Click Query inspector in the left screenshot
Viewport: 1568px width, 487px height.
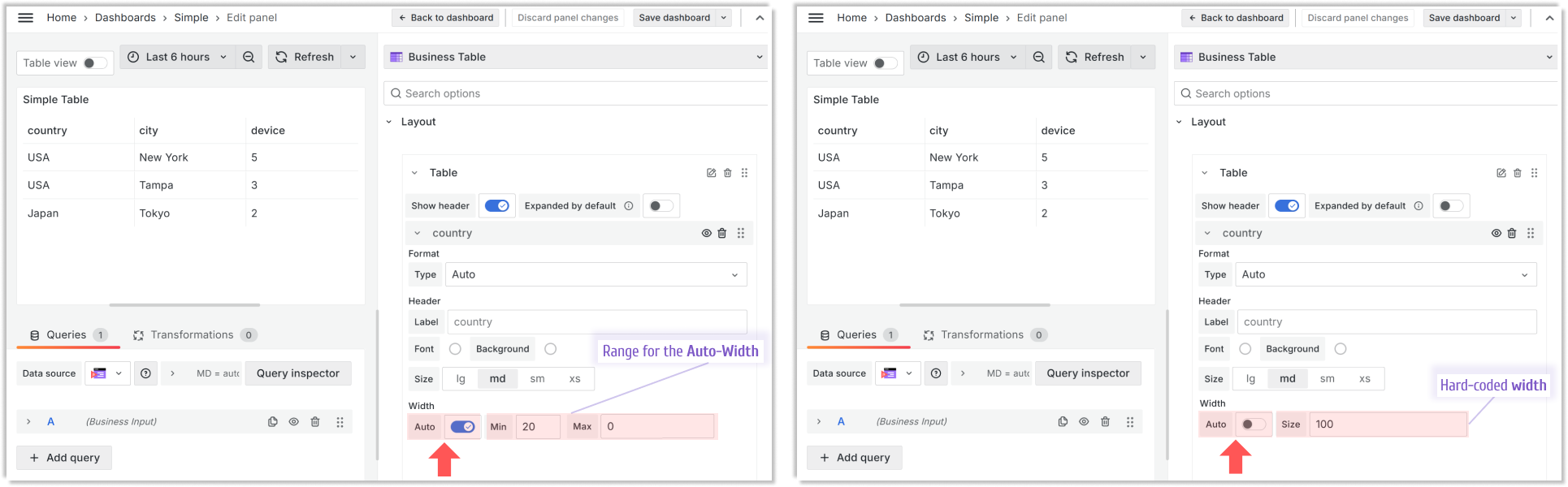pyautogui.click(x=297, y=373)
